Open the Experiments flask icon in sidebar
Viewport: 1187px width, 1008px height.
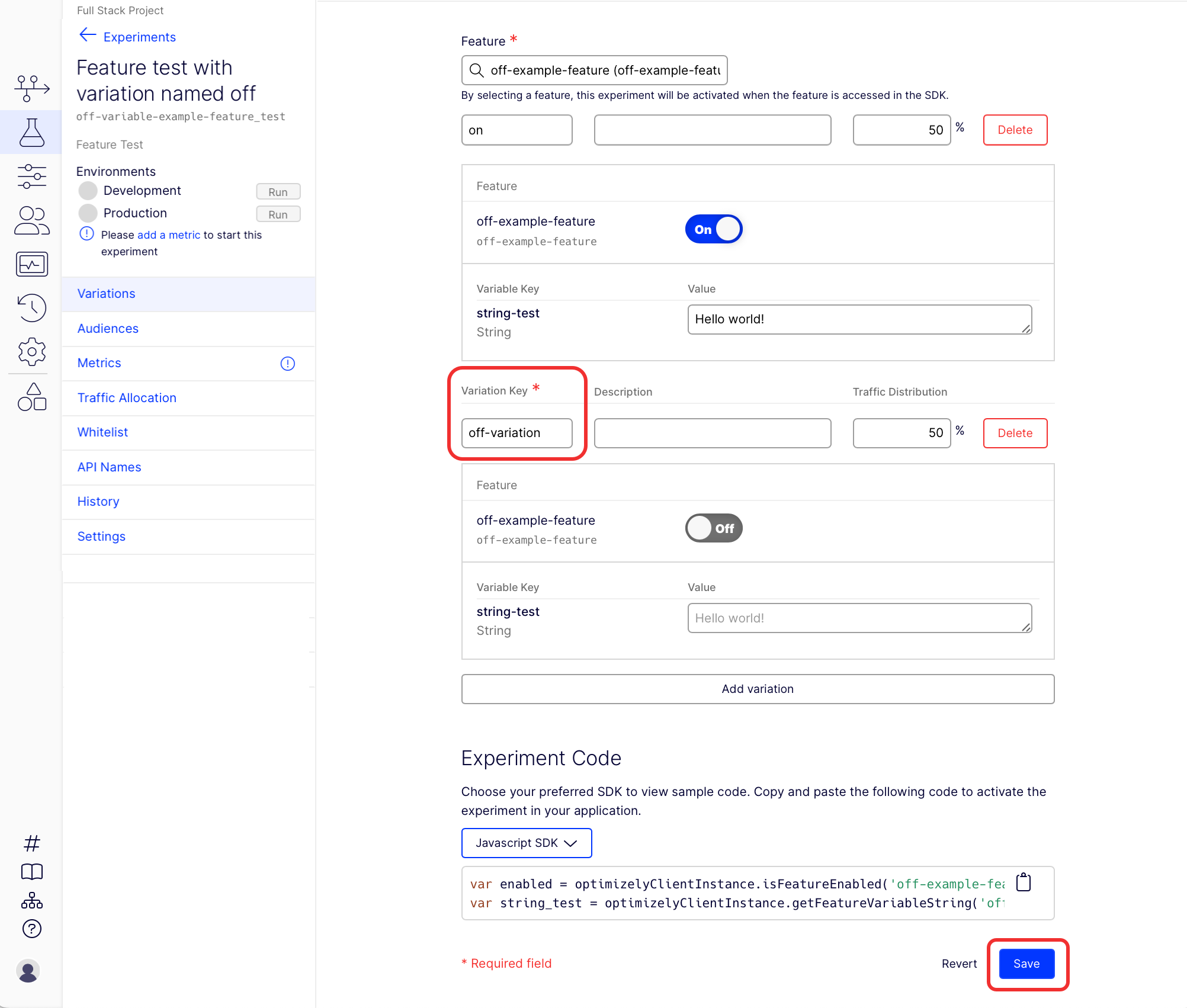click(x=32, y=133)
